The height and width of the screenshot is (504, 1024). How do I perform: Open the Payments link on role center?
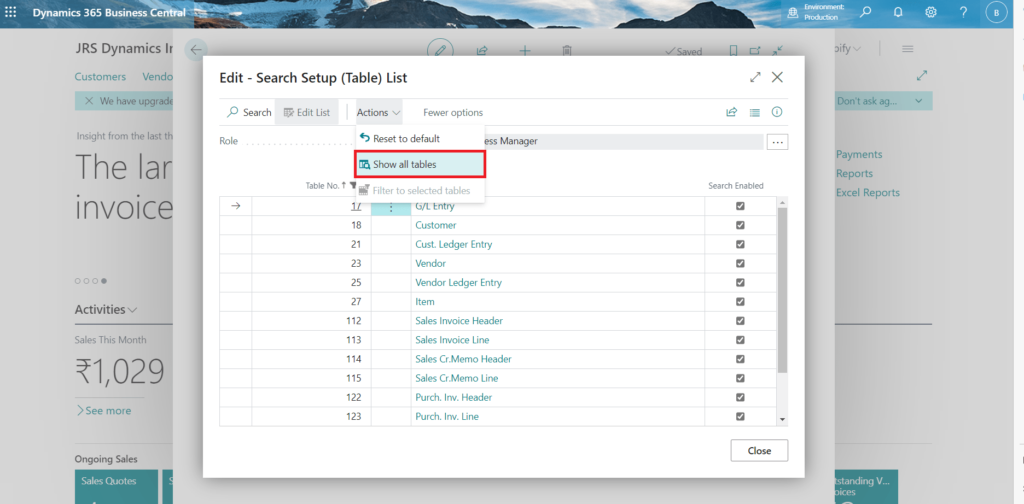(859, 154)
